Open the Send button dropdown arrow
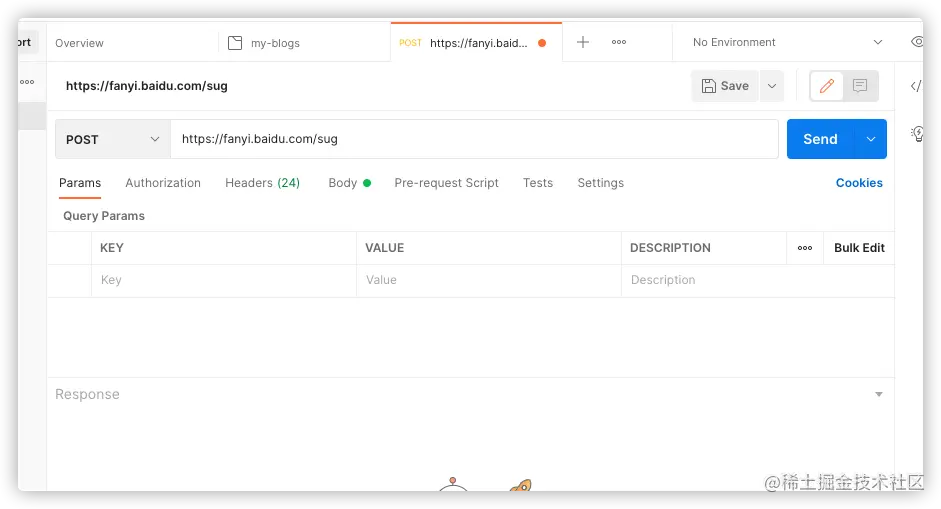The width and height of the screenshot is (941, 509). 871,139
